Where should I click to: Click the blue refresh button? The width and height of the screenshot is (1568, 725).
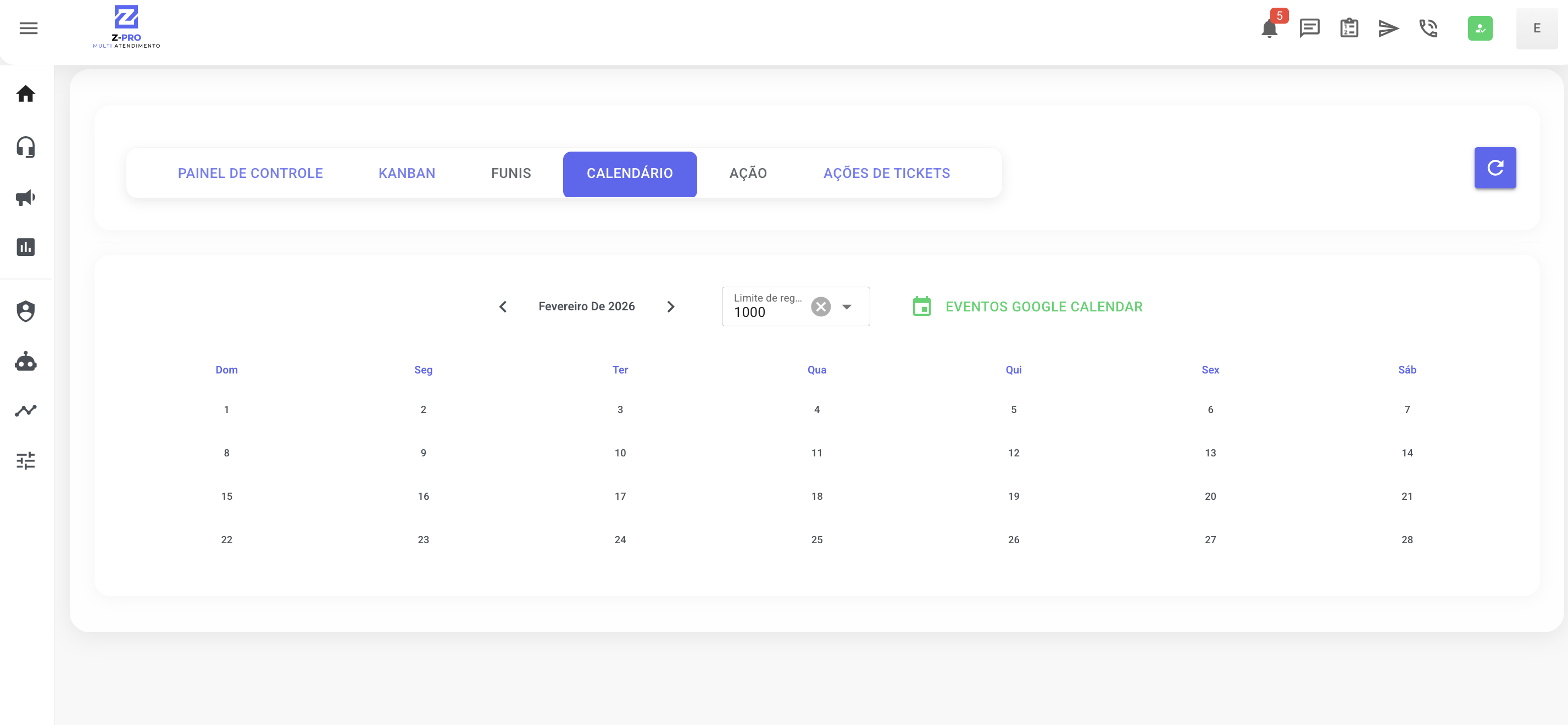point(1495,168)
